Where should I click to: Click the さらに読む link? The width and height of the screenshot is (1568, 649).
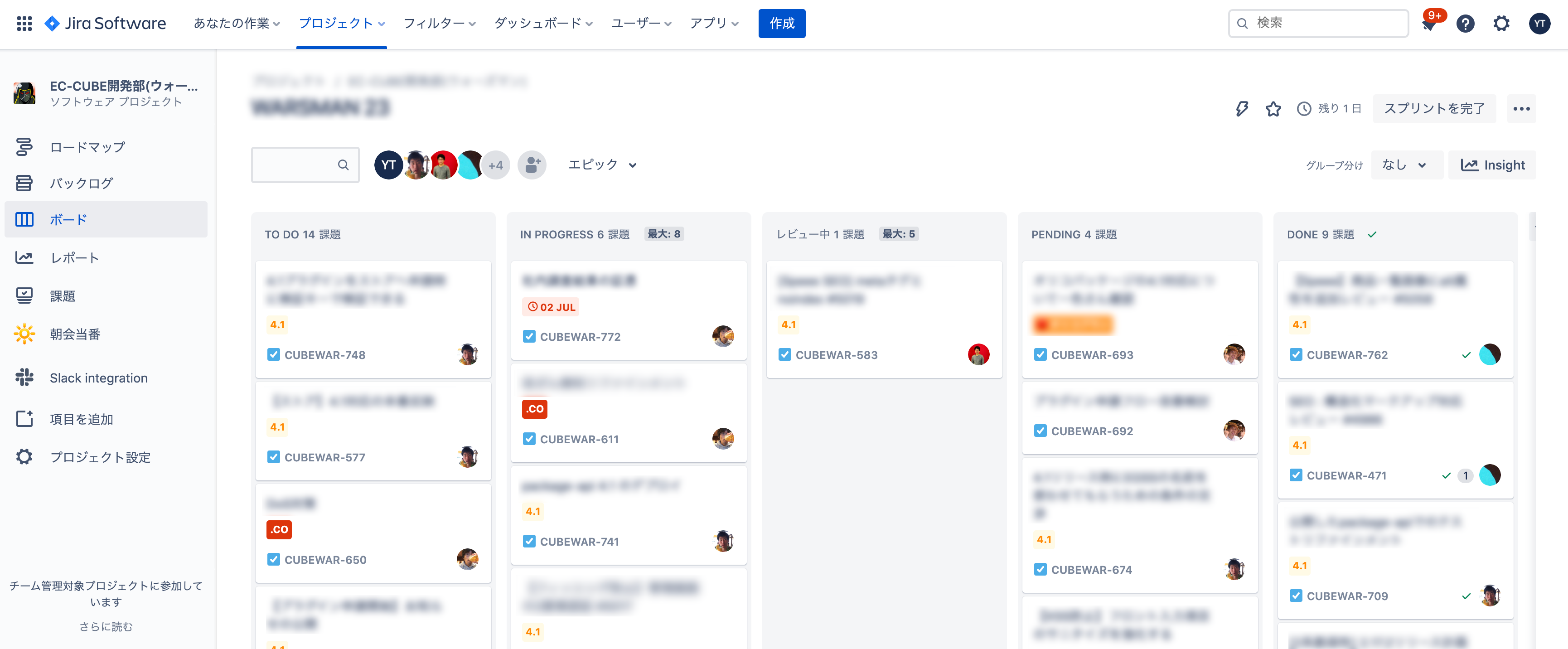(x=105, y=626)
